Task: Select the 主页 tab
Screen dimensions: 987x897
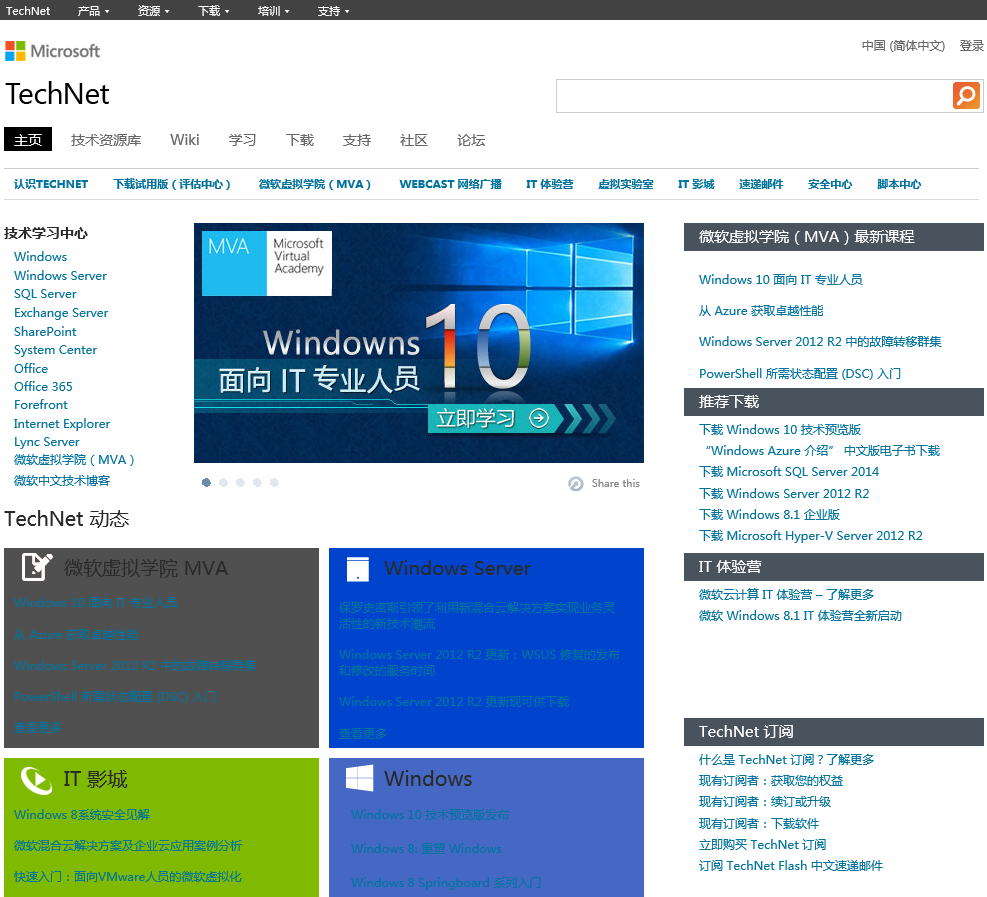Action: tap(28, 140)
